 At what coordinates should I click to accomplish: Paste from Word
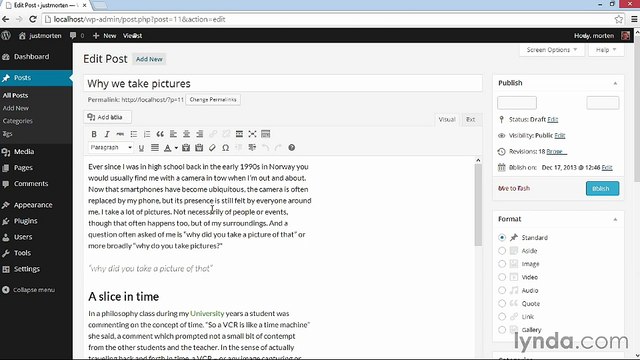point(199,148)
